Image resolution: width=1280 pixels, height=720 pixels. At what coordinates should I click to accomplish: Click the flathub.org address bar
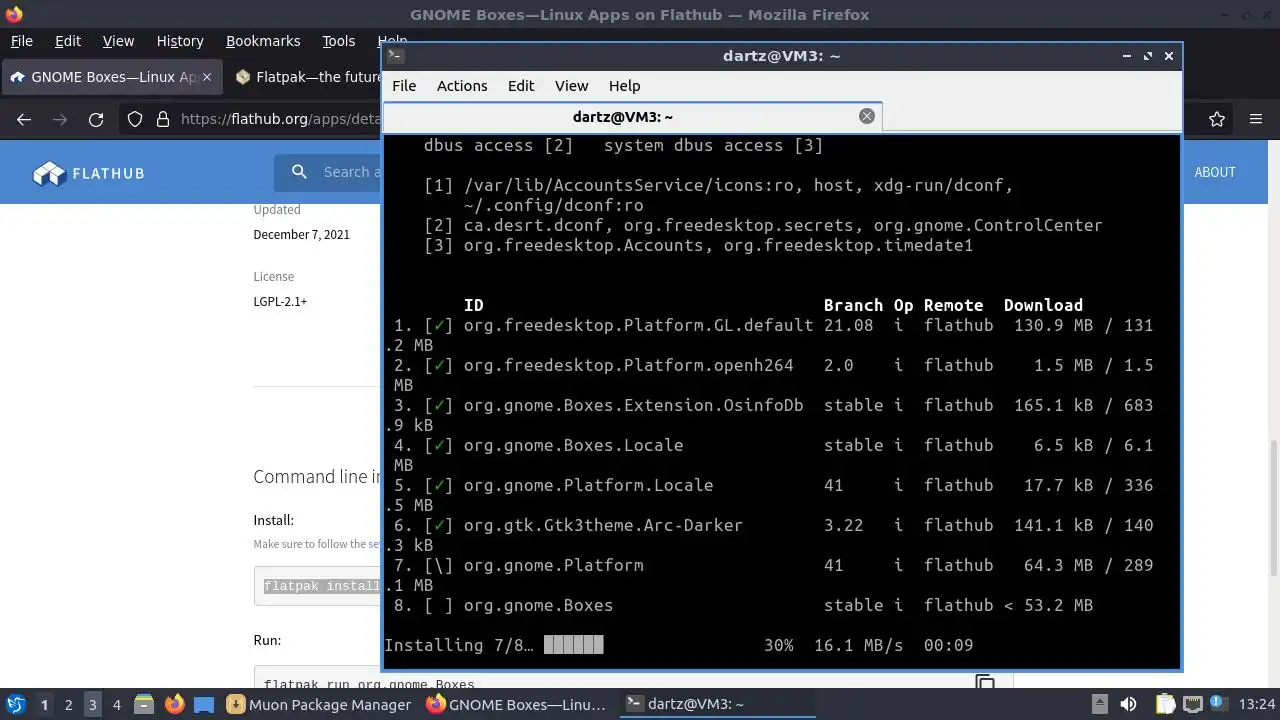click(280, 119)
